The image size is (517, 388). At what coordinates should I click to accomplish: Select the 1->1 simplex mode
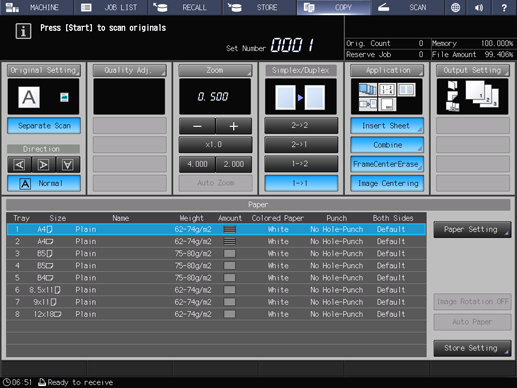(301, 183)
